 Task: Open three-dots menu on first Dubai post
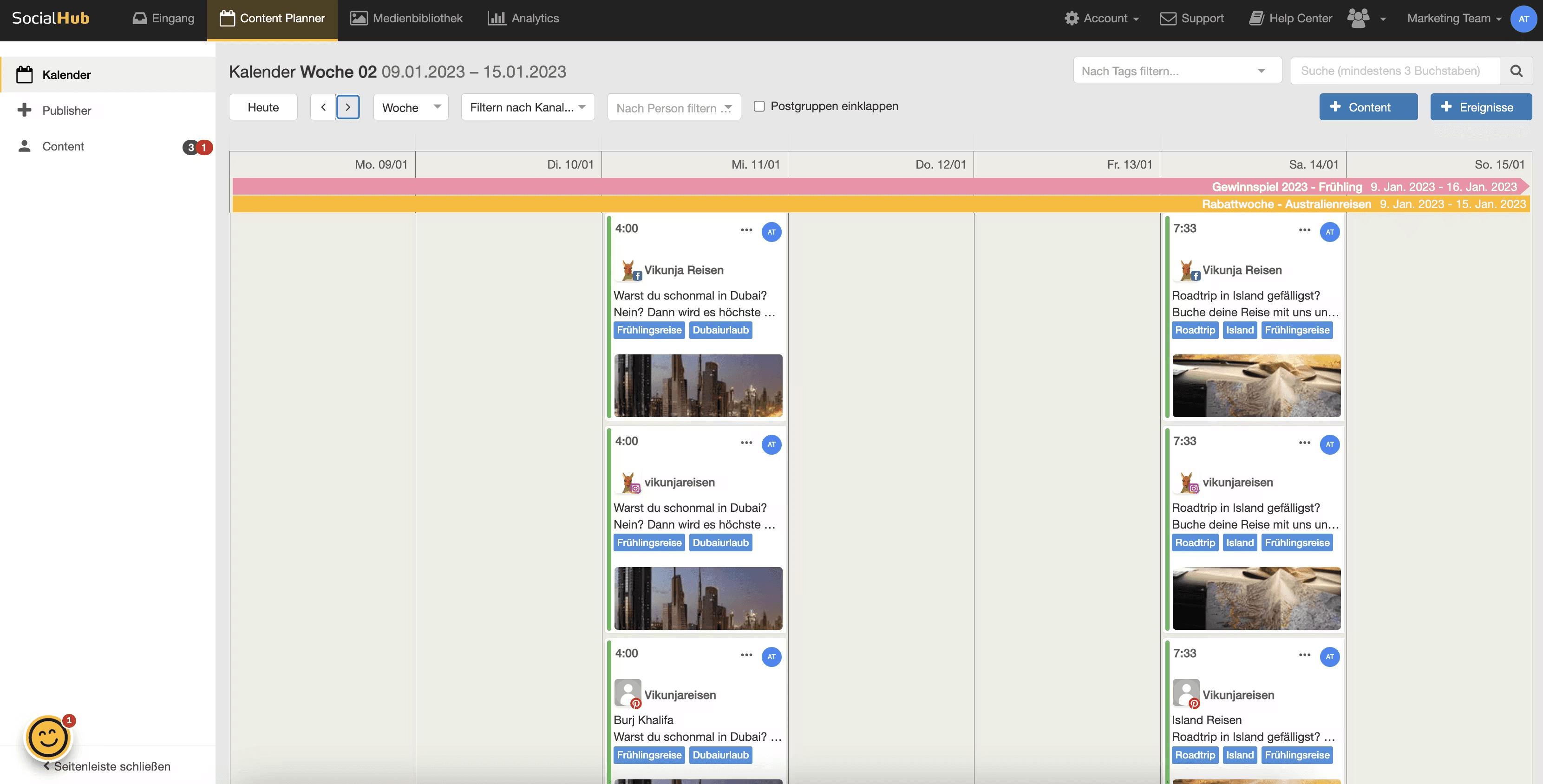[x=746, y=230]
